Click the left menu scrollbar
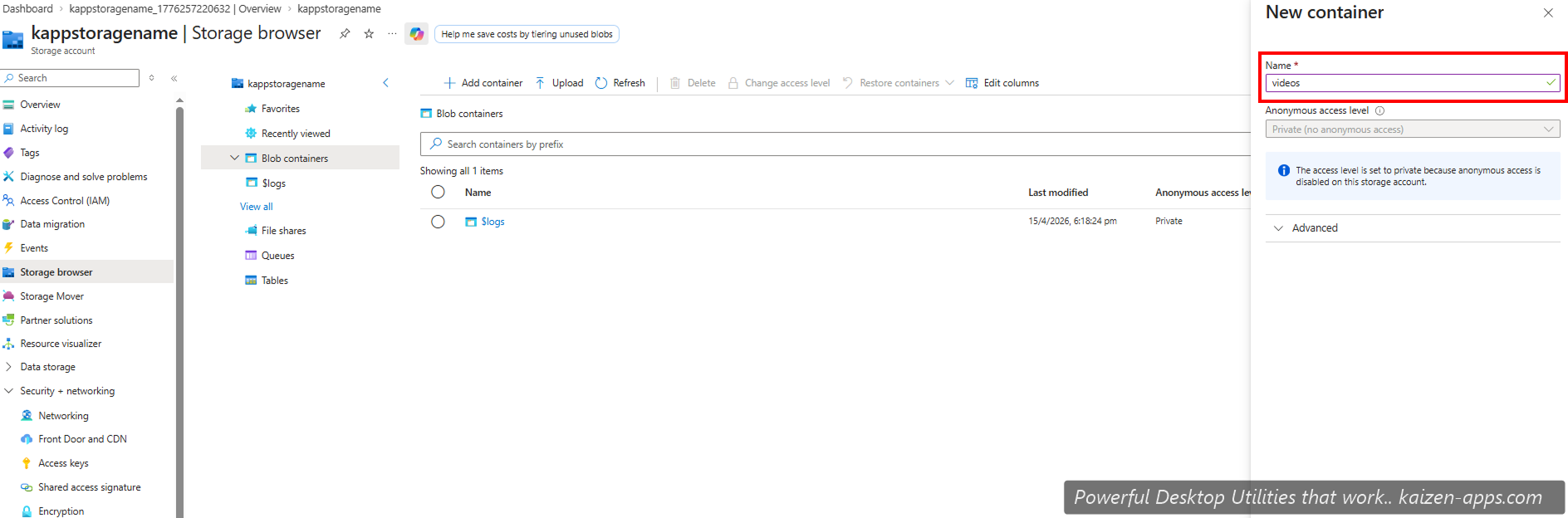This screenshot has width=1568, height=518. [x=179, y=311]
